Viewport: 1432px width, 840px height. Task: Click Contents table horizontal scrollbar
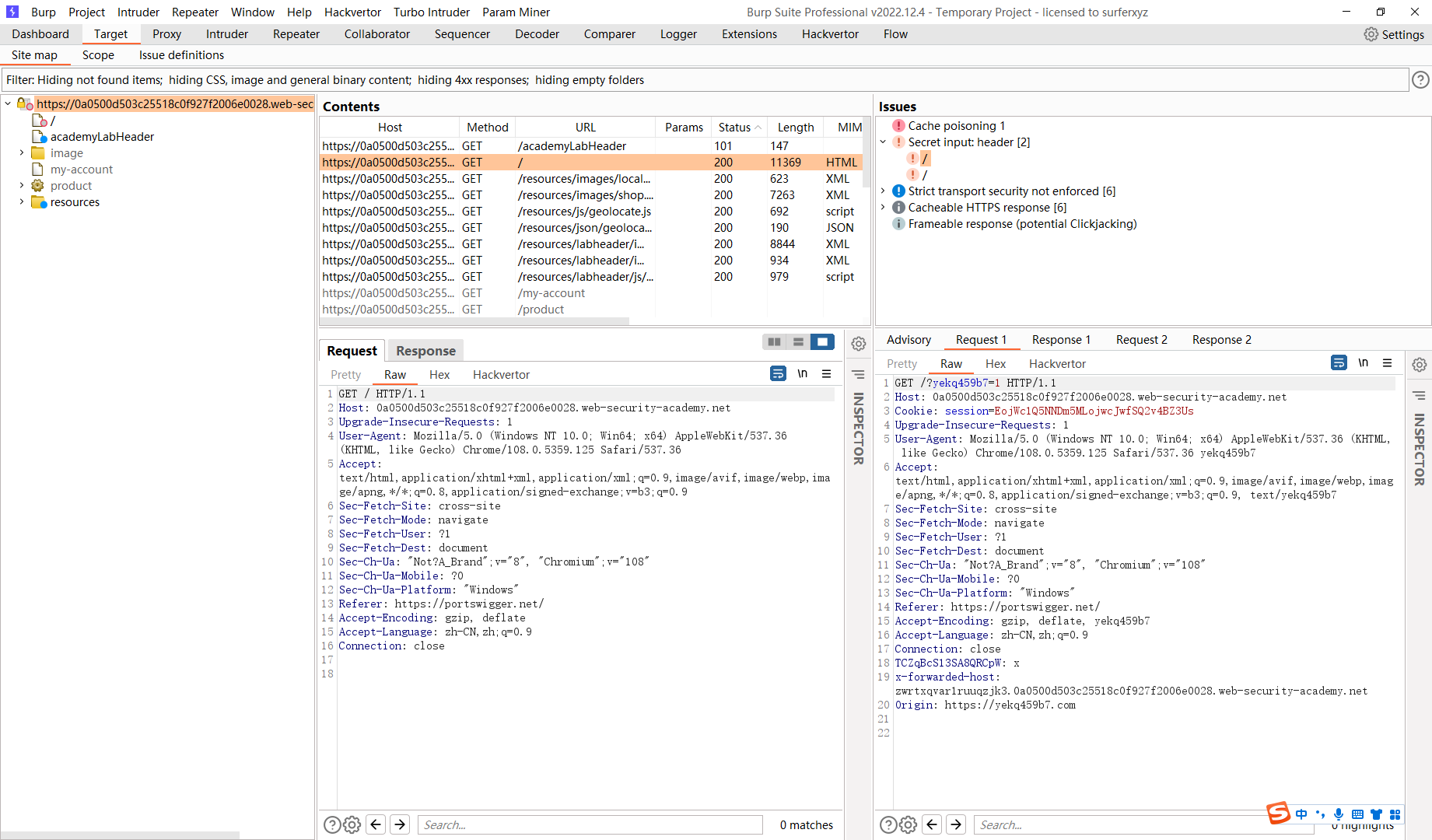474,320
